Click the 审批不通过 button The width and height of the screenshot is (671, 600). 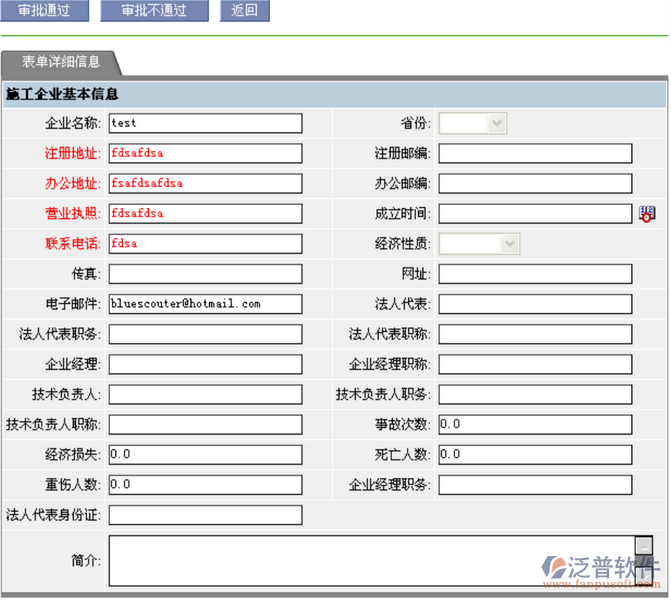tap(155, 11)
